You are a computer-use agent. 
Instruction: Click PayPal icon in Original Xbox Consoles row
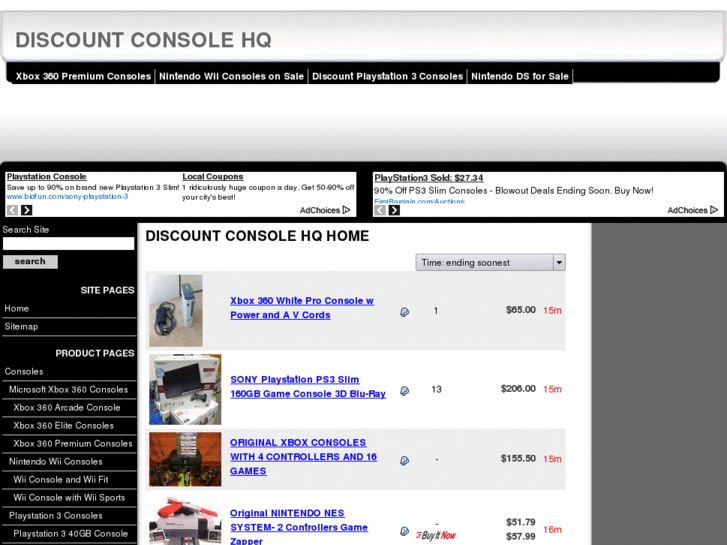(x=404, y=461)
